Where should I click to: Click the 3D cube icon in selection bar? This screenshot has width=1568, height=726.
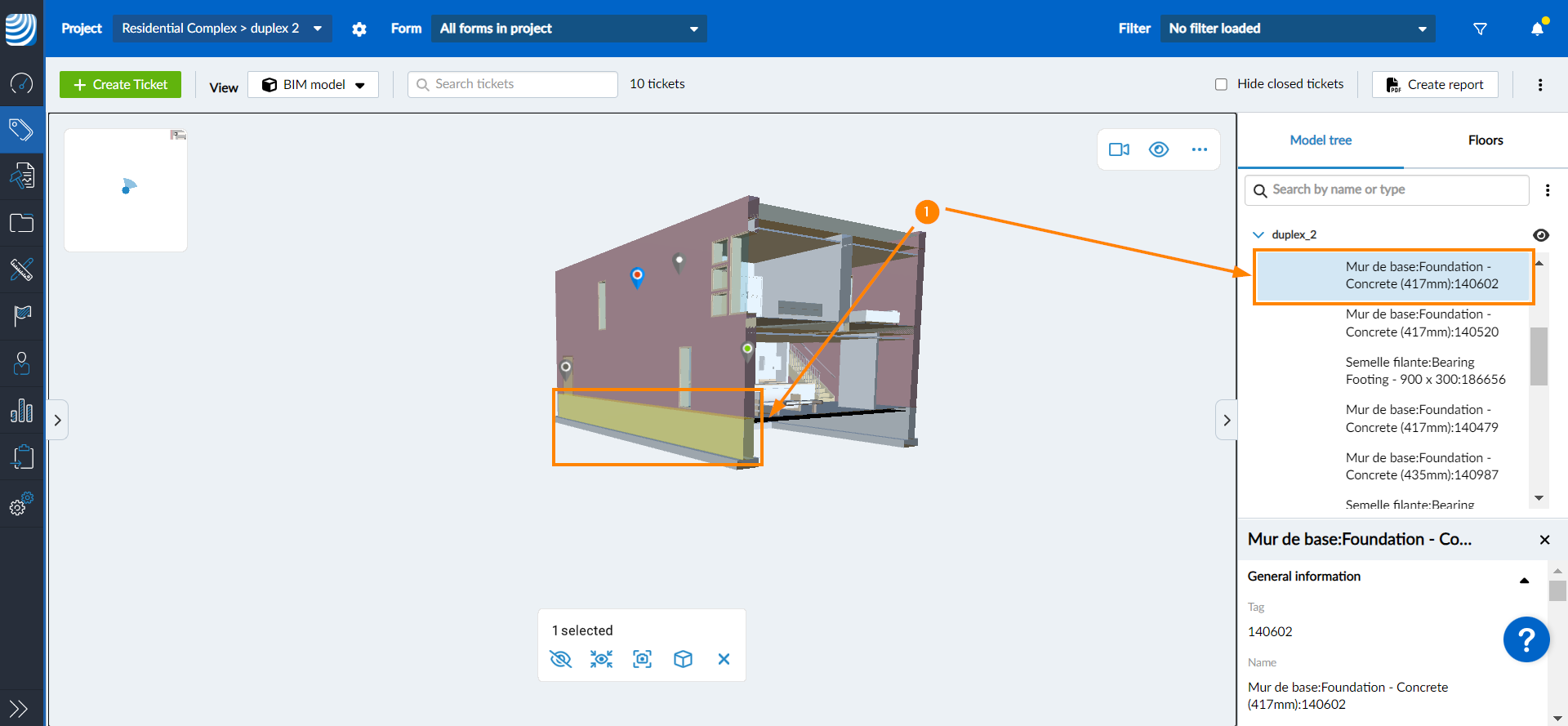tap(683, 659)
